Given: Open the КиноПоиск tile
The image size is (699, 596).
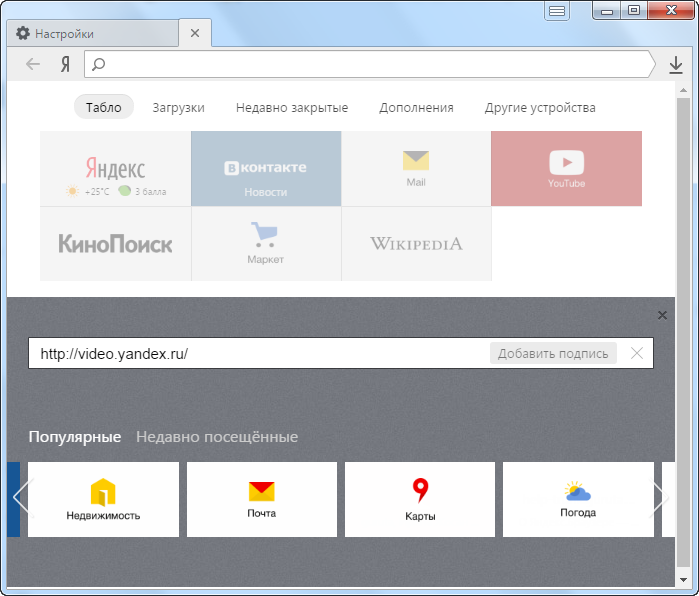Looking at the screenshot, I should click(115, 244).
